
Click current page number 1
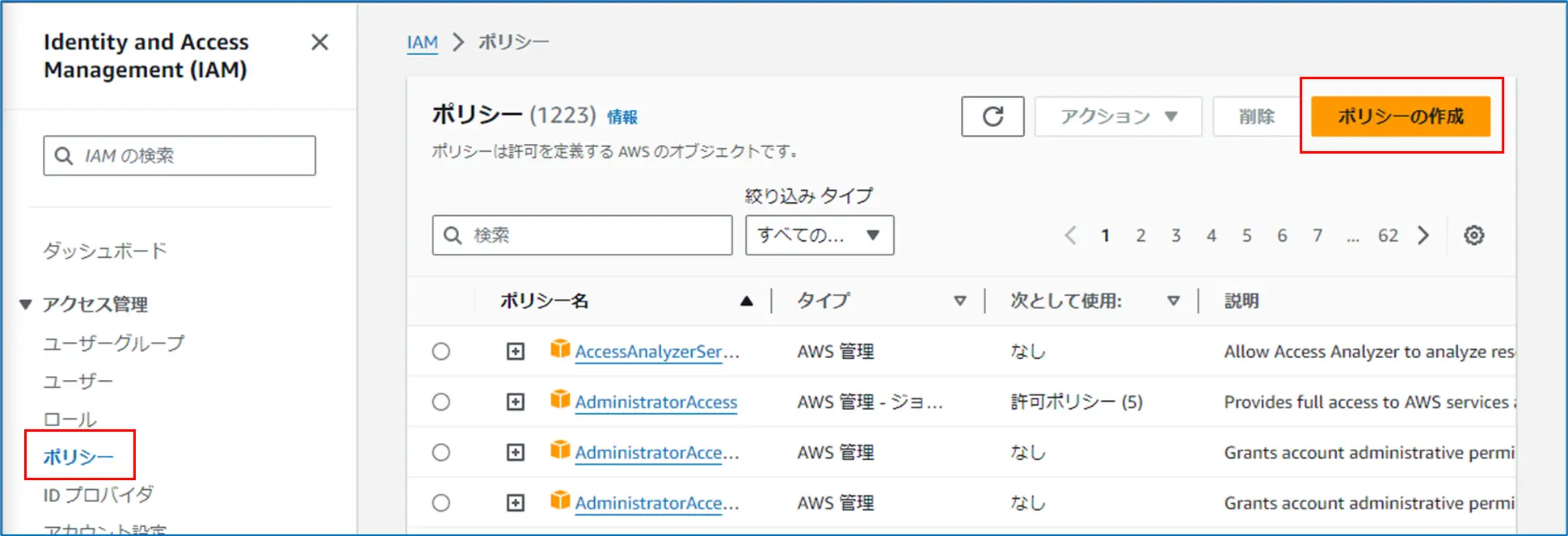tap(1105, 235)
